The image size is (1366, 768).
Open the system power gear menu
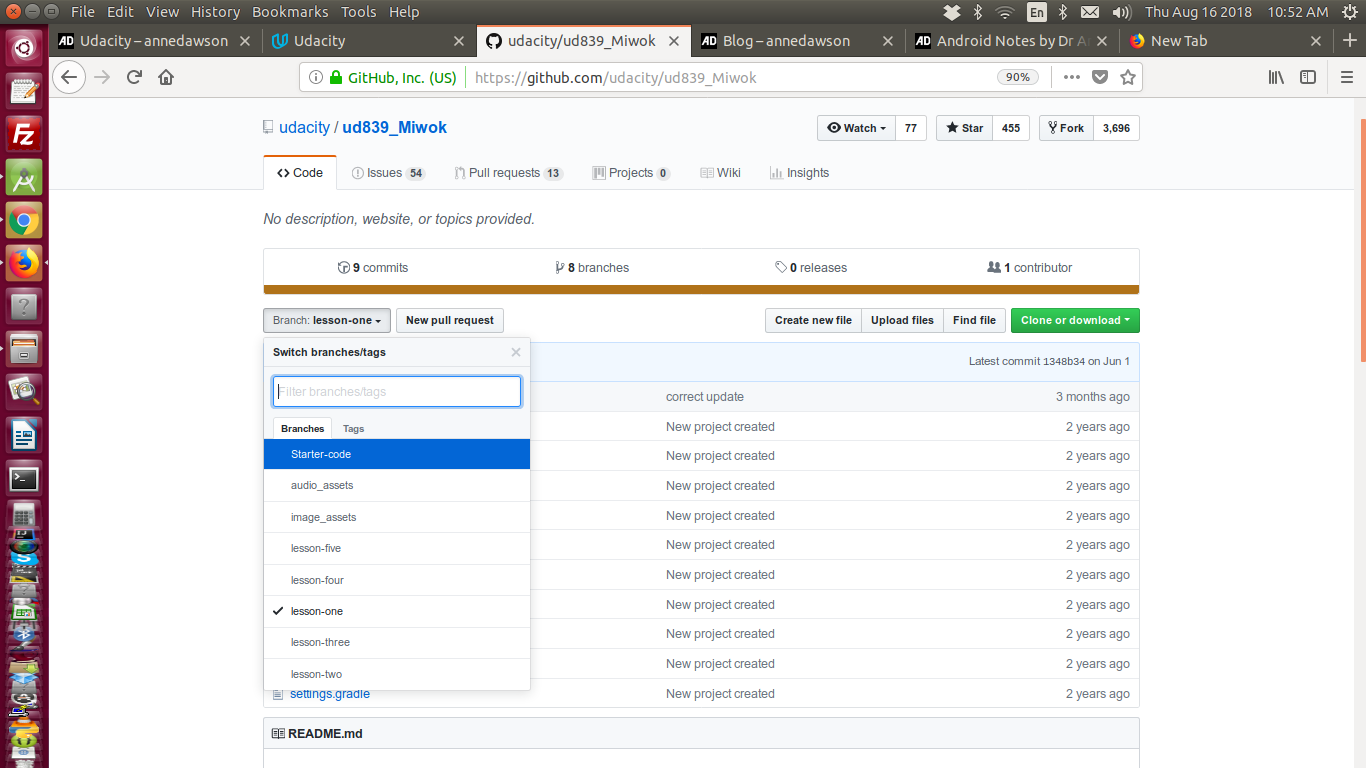(1348, 12)
